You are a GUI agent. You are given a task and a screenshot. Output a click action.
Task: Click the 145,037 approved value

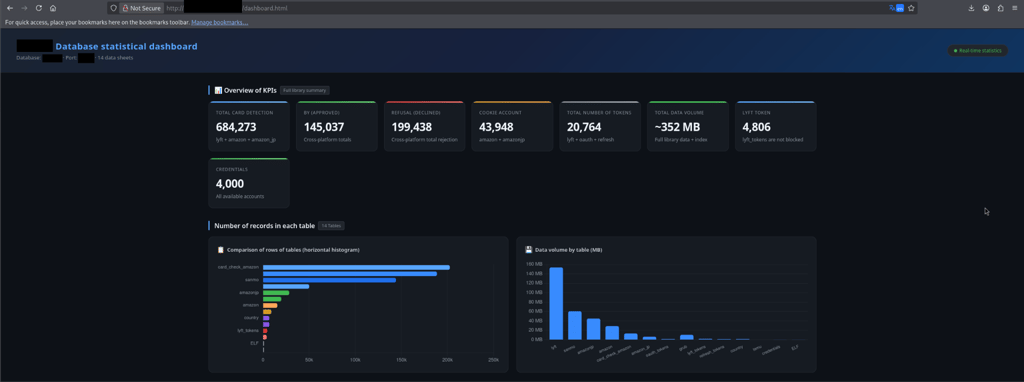point(325,127)
